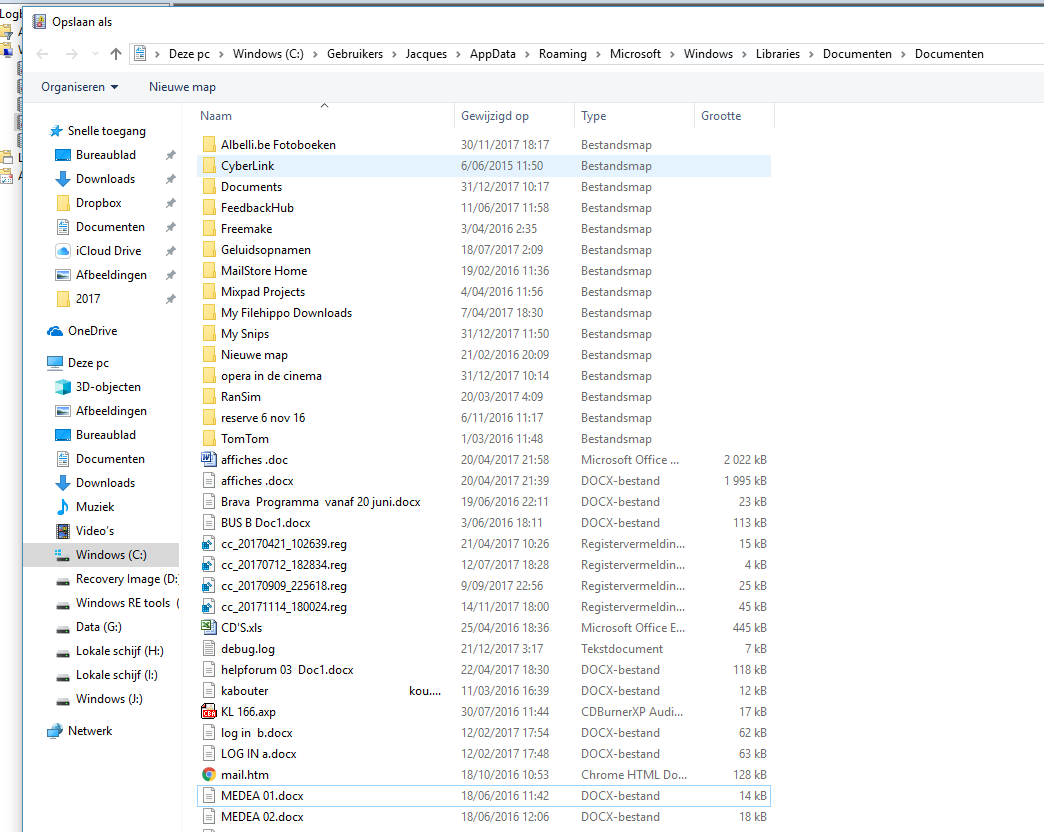Open Downloads under Deze pc
The width and height of the screenshot is (1044, 832).
click(x=96, y=483)
